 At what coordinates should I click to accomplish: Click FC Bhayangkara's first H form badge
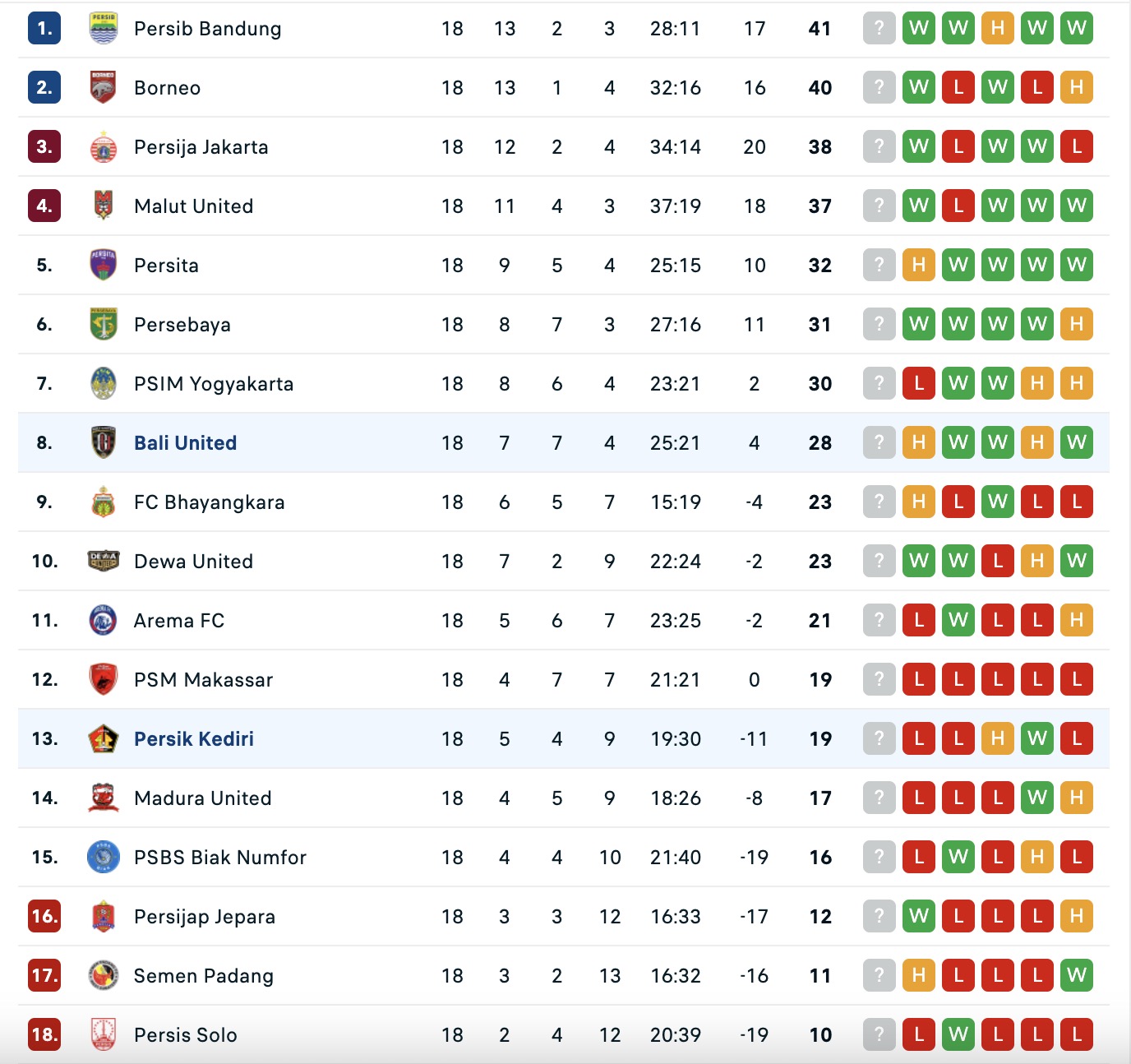pos(918,502)
